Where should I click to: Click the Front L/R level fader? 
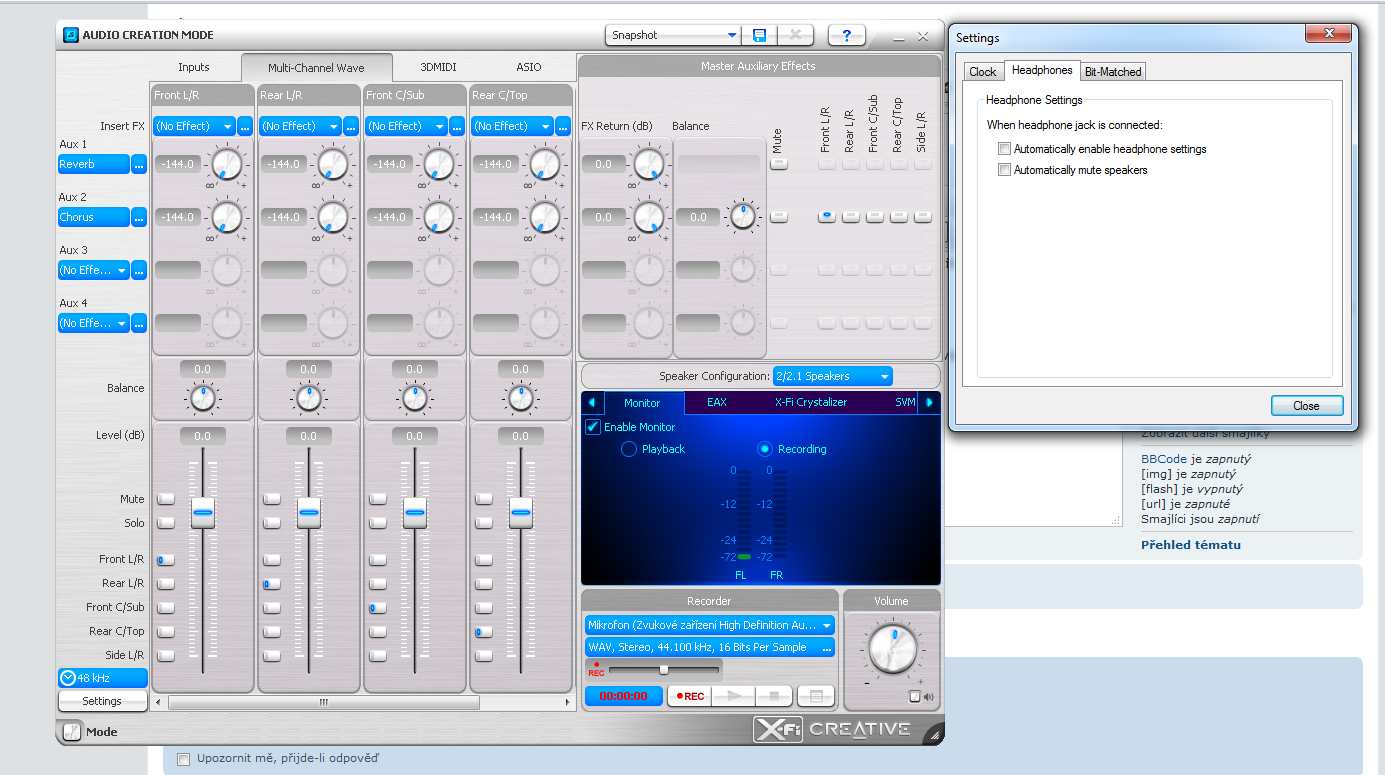[x=203, y=512]
